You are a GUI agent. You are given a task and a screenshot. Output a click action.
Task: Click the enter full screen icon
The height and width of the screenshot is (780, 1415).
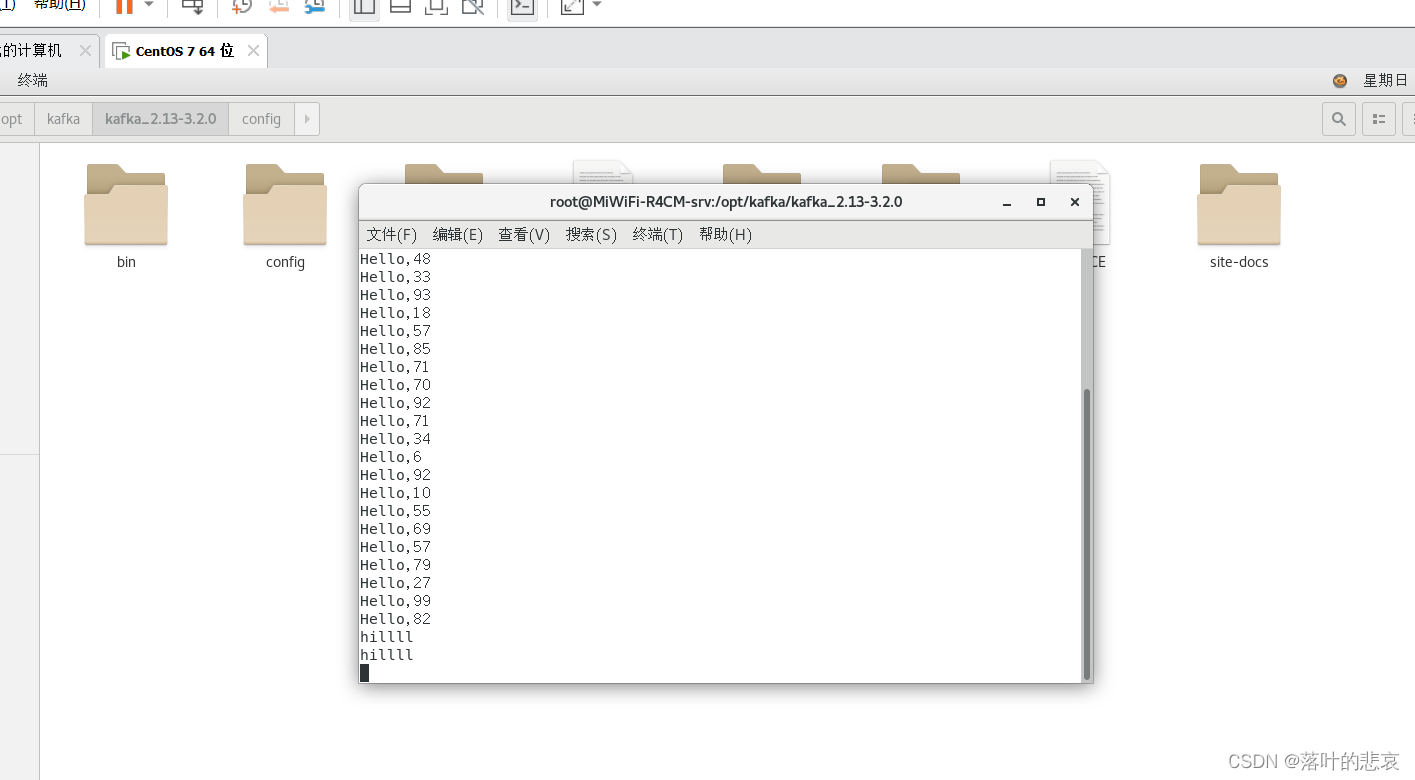point(572,6)
